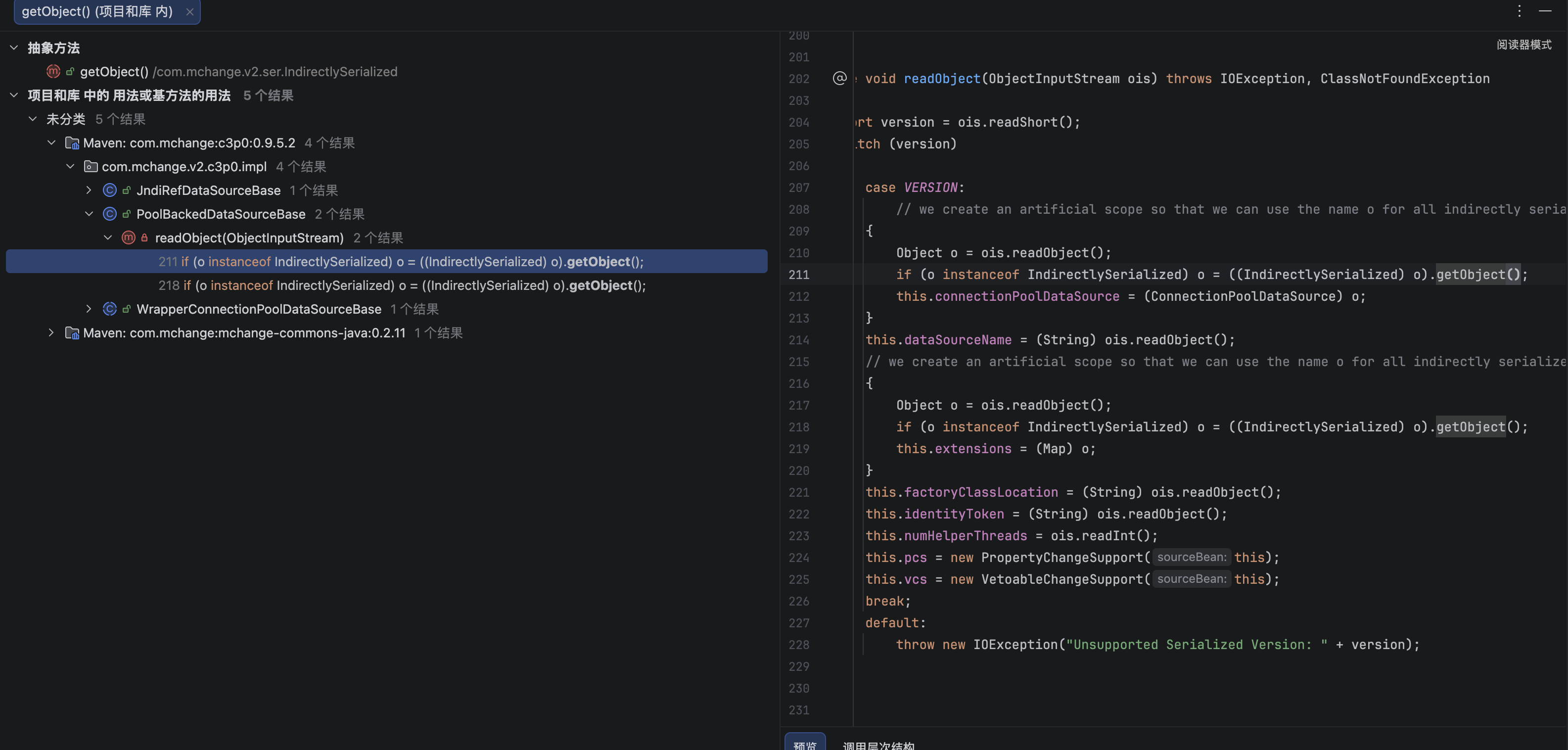This screenshot has height=750, width=1568.
Task: Toggle 阅读器模式 reader mode
Action: [x=1523, y=45]
